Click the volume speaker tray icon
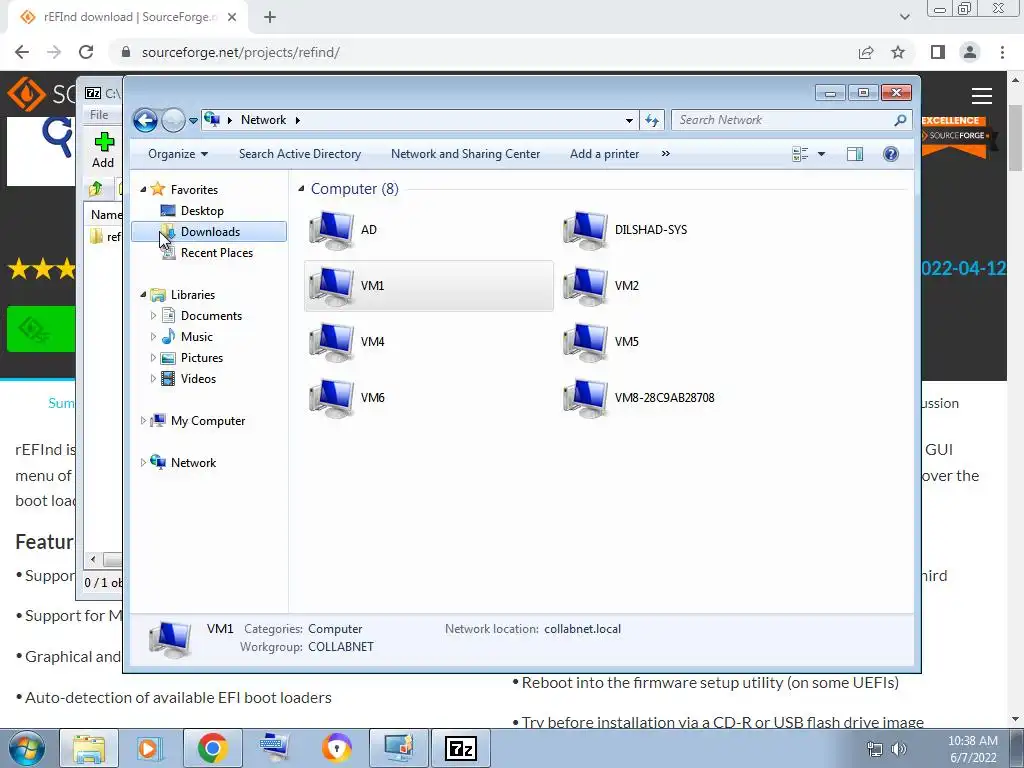This screenshot has width=1024, height=768. 899,748
